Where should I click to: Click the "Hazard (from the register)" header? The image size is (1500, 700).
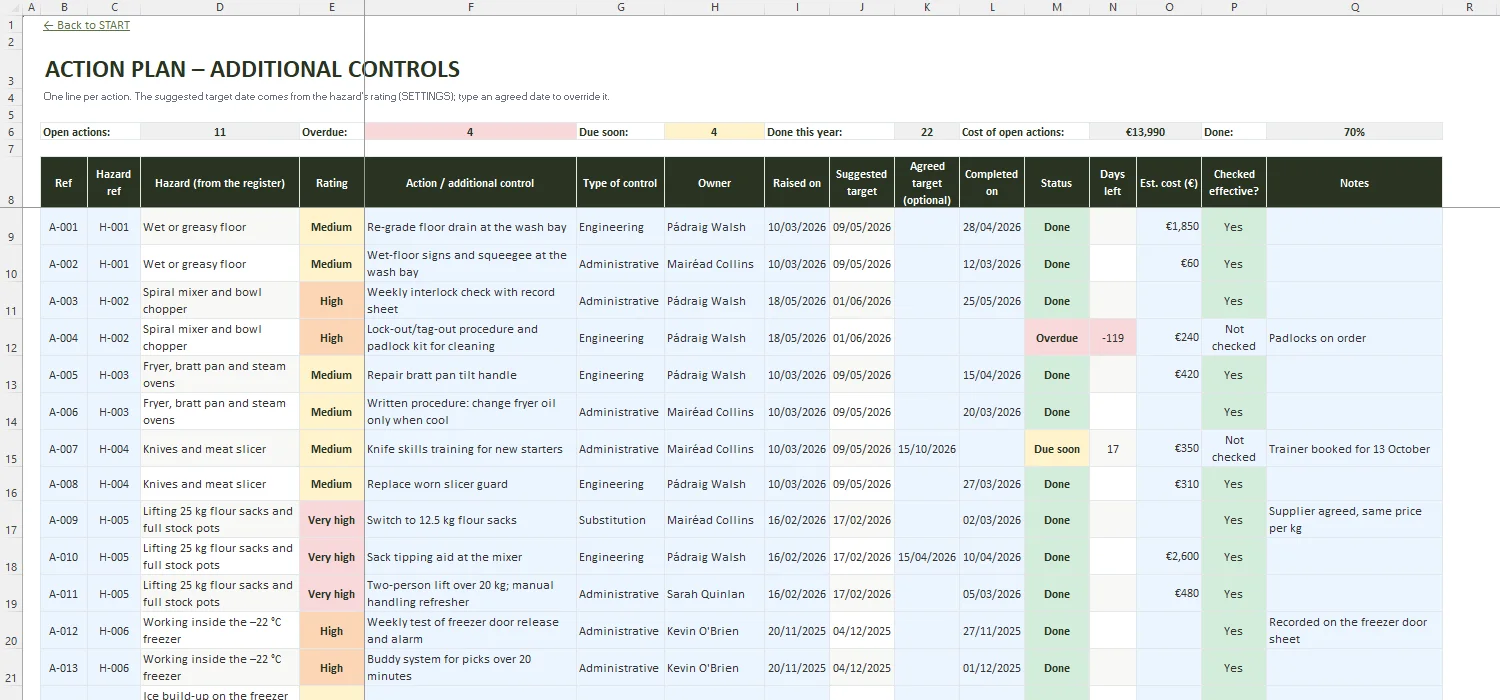pyautogui.click(x=220, y=183)
